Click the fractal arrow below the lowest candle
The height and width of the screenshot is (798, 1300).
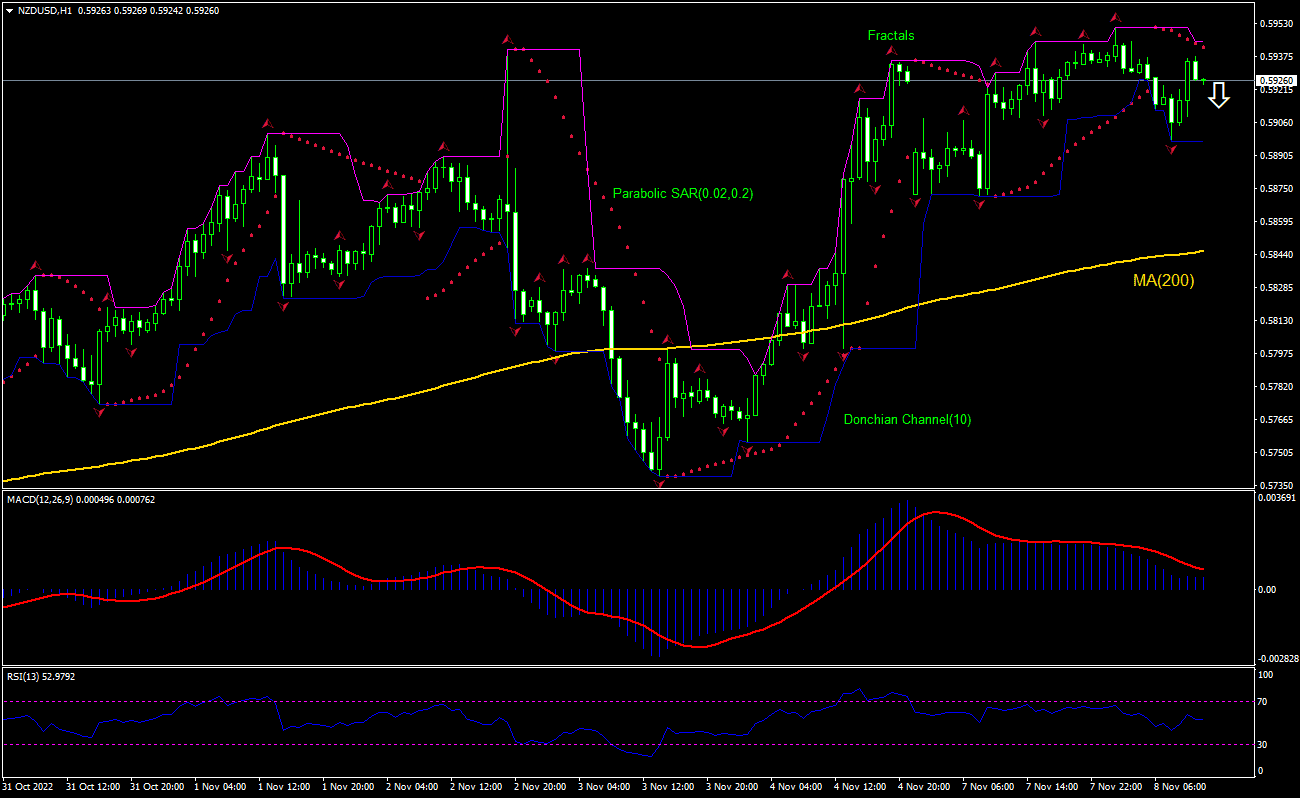659,483
